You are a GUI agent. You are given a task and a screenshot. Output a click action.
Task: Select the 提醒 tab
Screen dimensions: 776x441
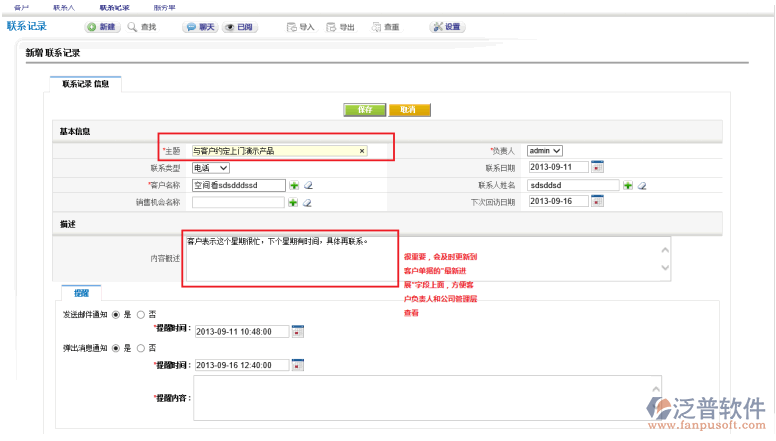pos(82,293)
